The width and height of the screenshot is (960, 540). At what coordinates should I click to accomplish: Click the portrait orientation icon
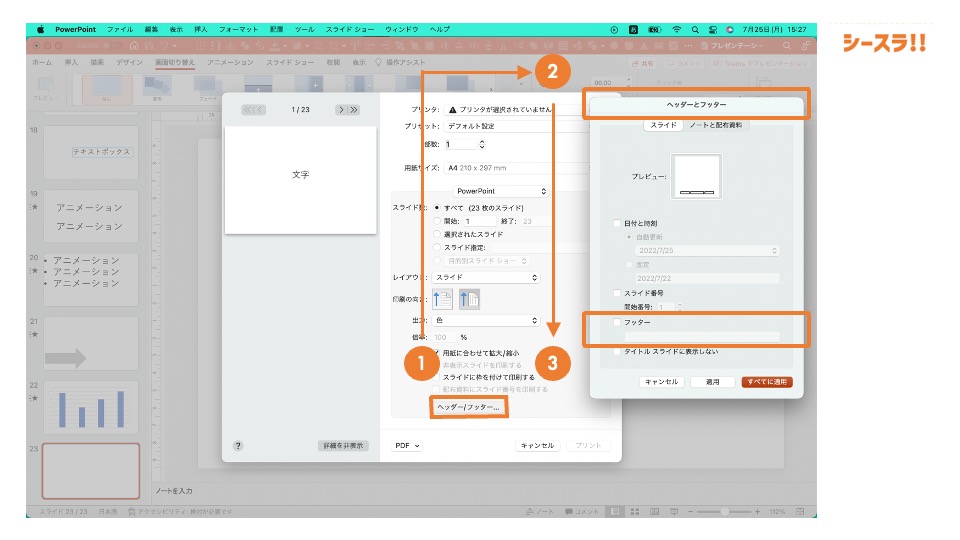(443, 298)
